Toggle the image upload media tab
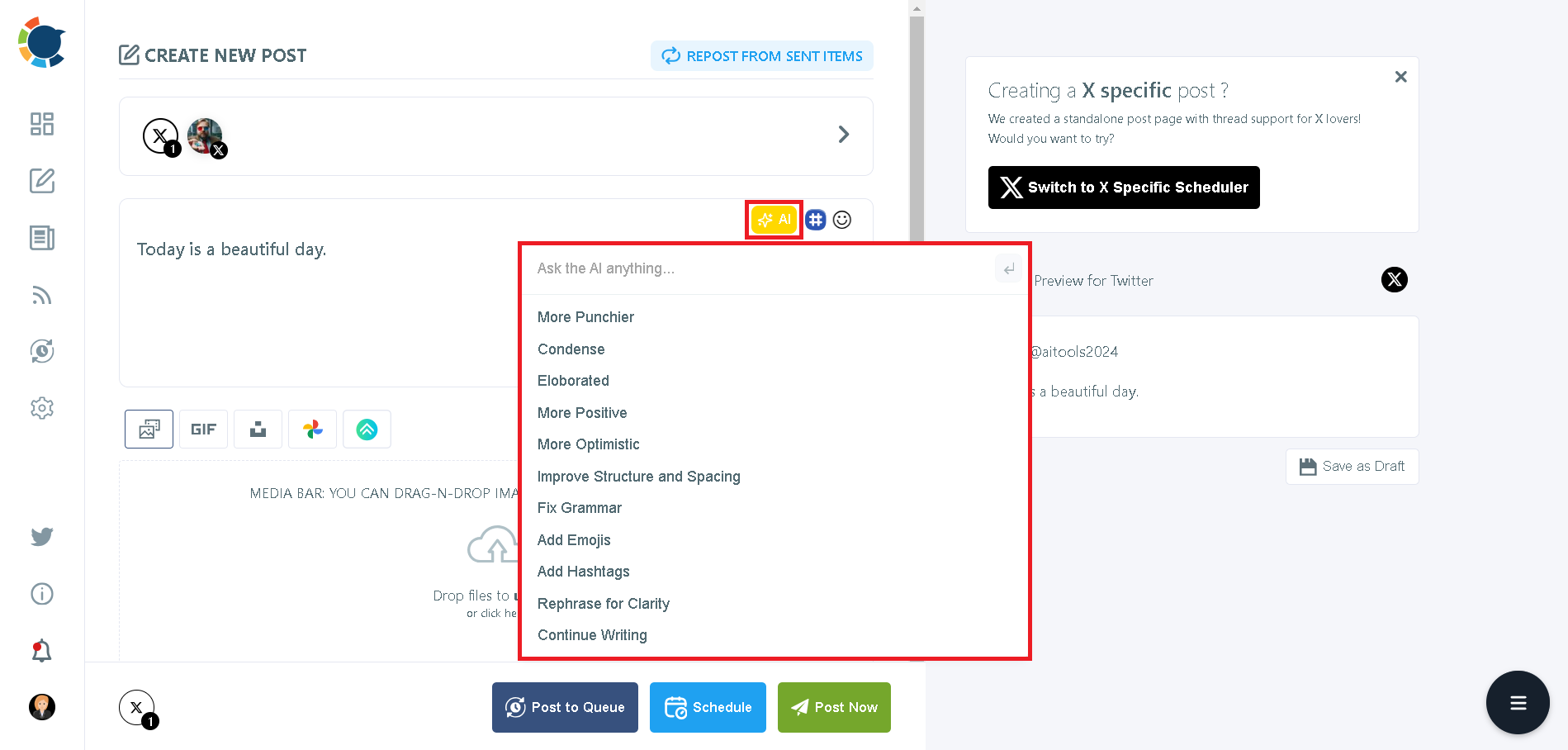 pos(148,429)
